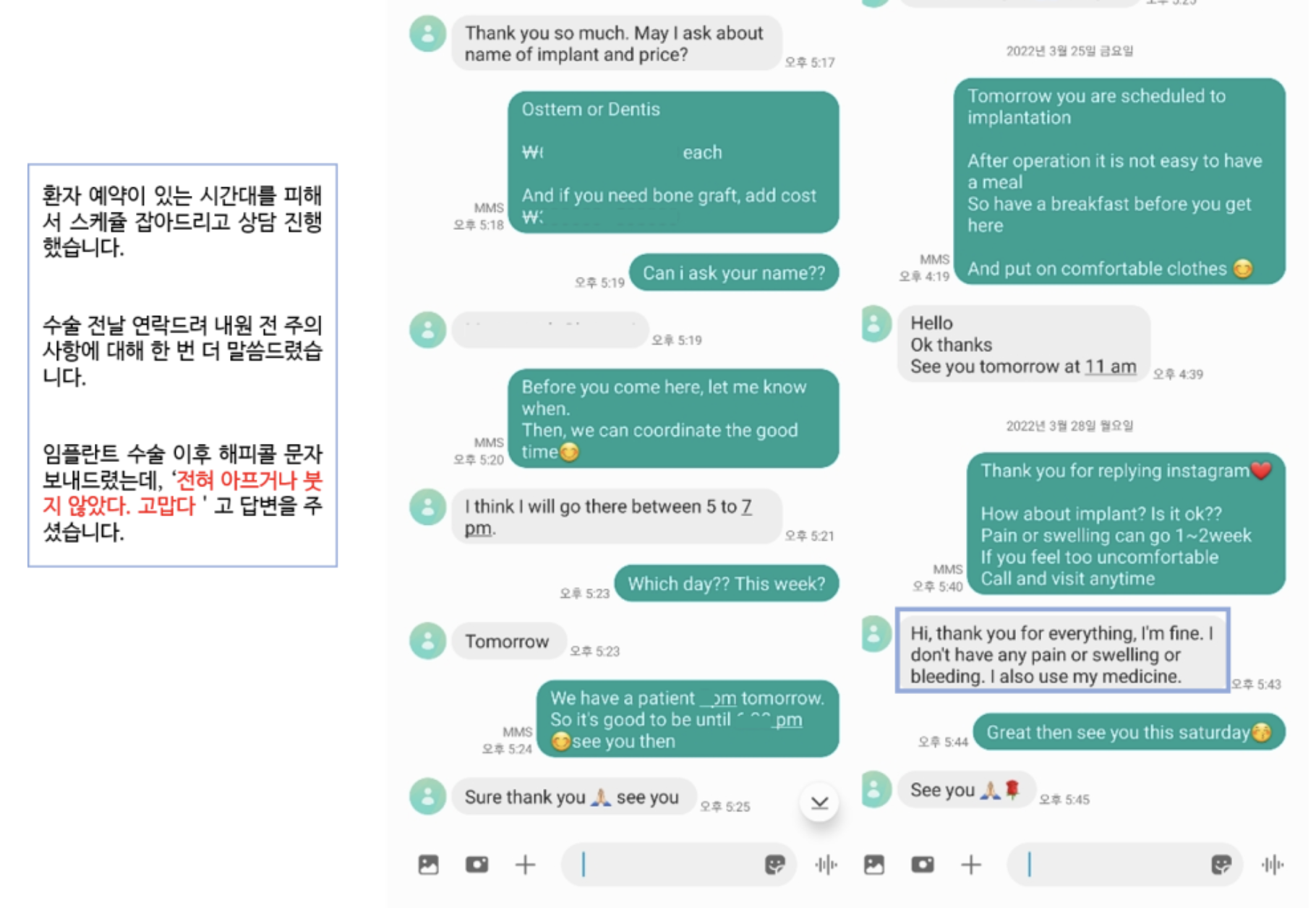
Task: Start voice recording in right chat
Action: click(x=1272, y=865)
